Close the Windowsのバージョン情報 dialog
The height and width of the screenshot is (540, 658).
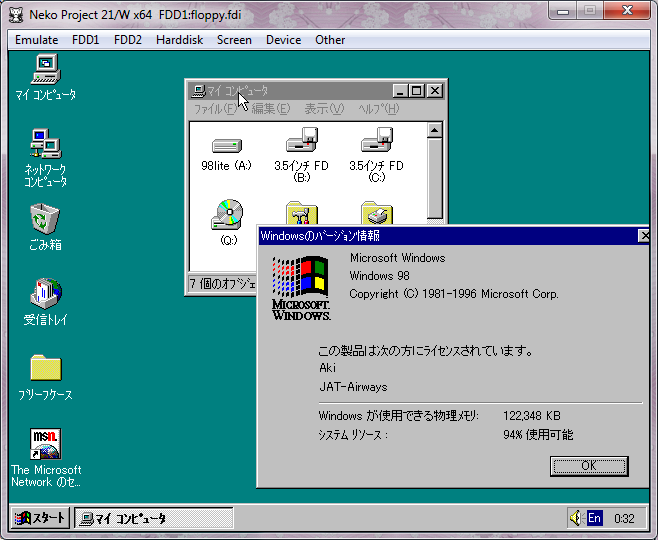pyautogui.click(x=644, y=236)
